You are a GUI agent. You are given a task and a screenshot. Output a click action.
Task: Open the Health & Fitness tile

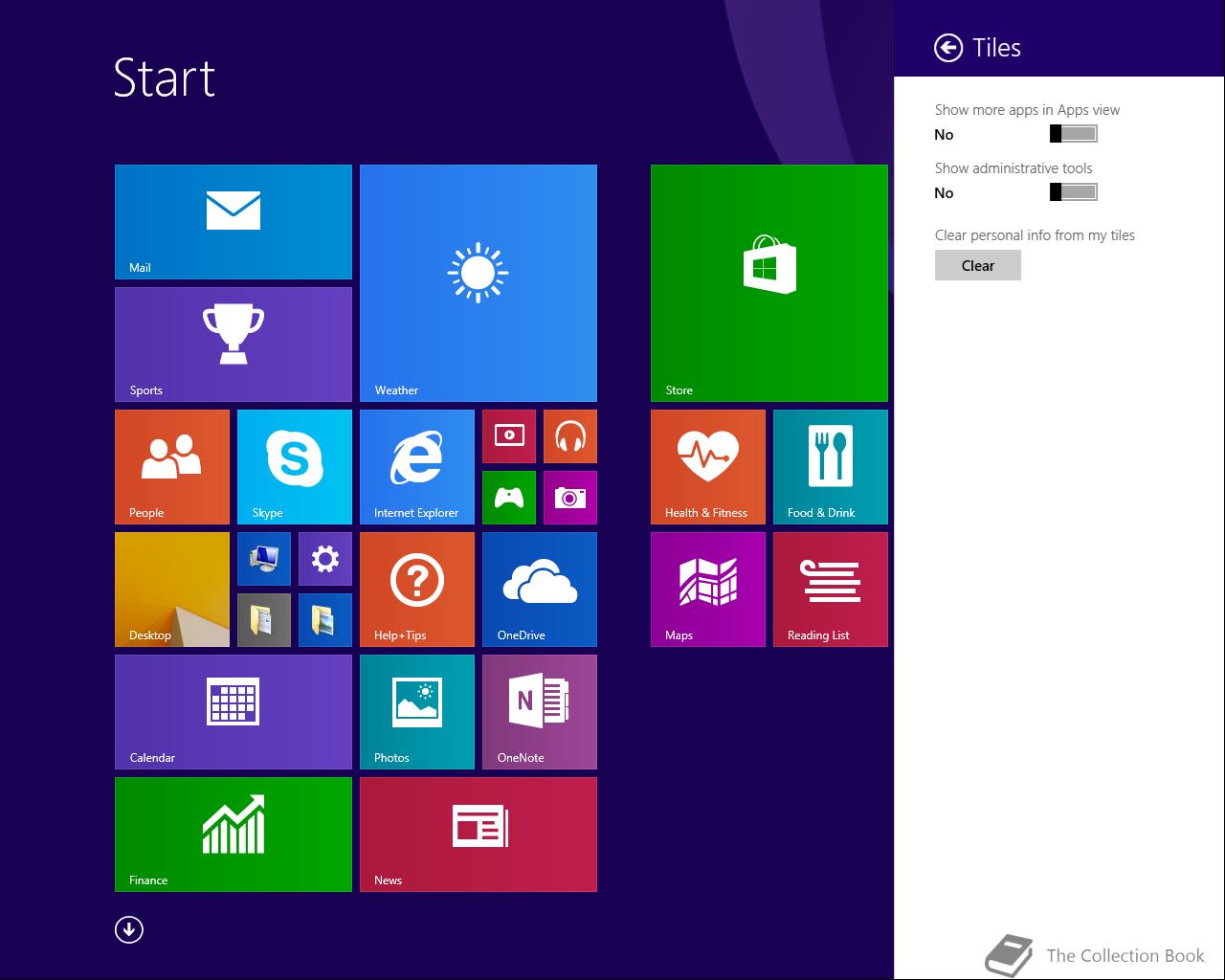(x=708, y=467)
